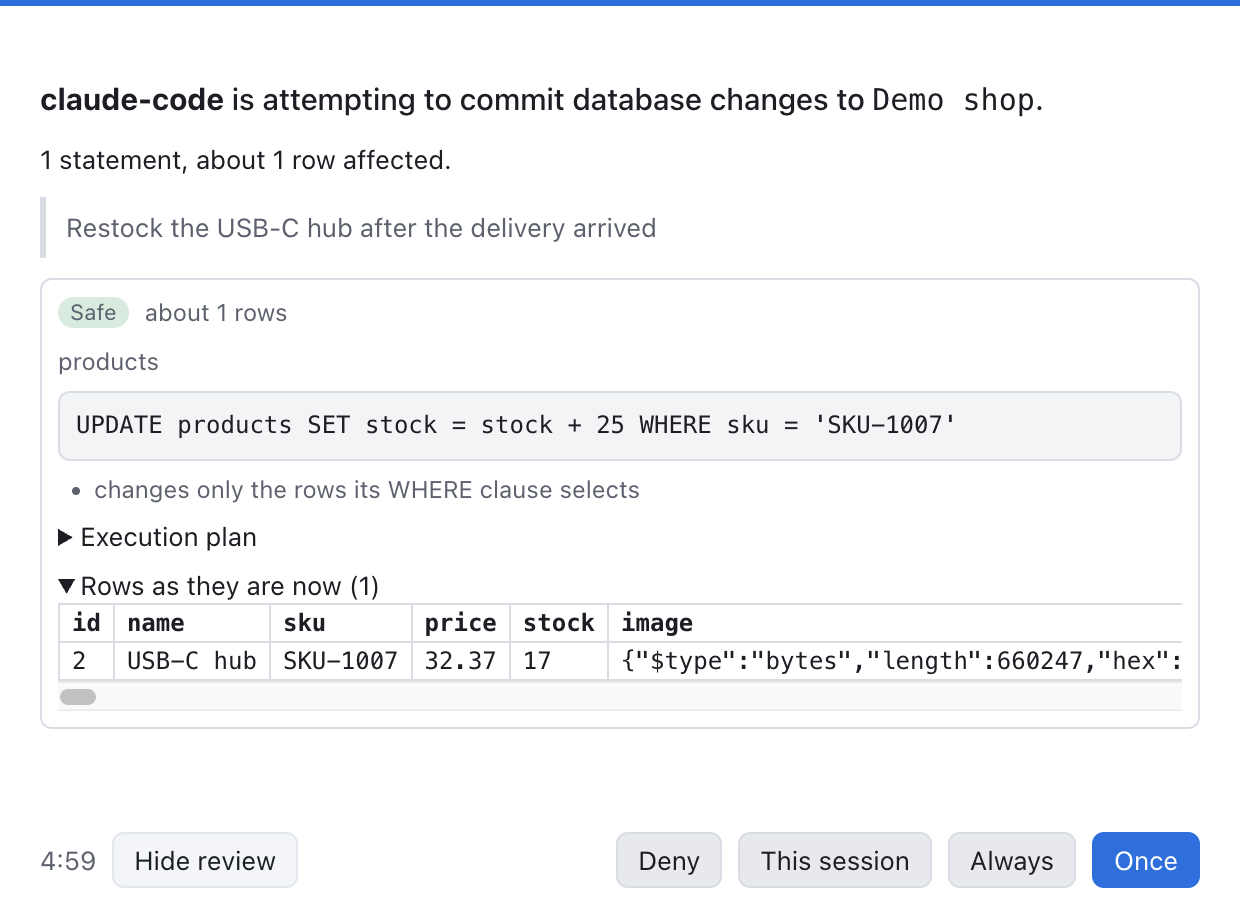The image size is (1240, 920).
Task: Click the image bytes JSON cell
Action: (895, 661)
